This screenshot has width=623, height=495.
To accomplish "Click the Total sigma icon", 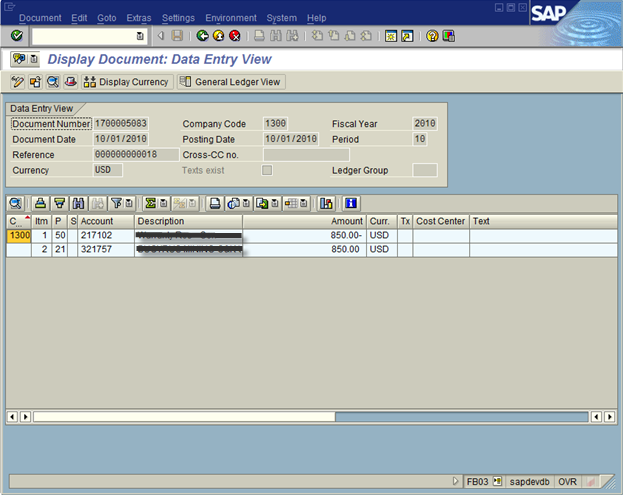I will 150,204.
